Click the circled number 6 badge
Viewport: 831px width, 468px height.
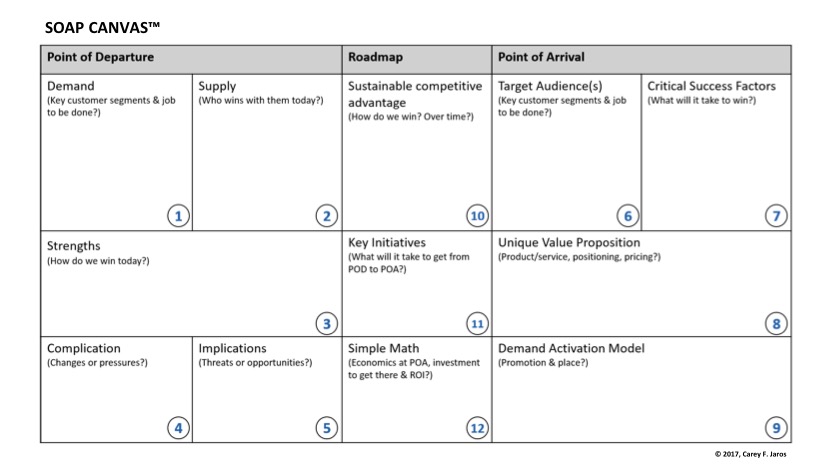pos(627,216)
